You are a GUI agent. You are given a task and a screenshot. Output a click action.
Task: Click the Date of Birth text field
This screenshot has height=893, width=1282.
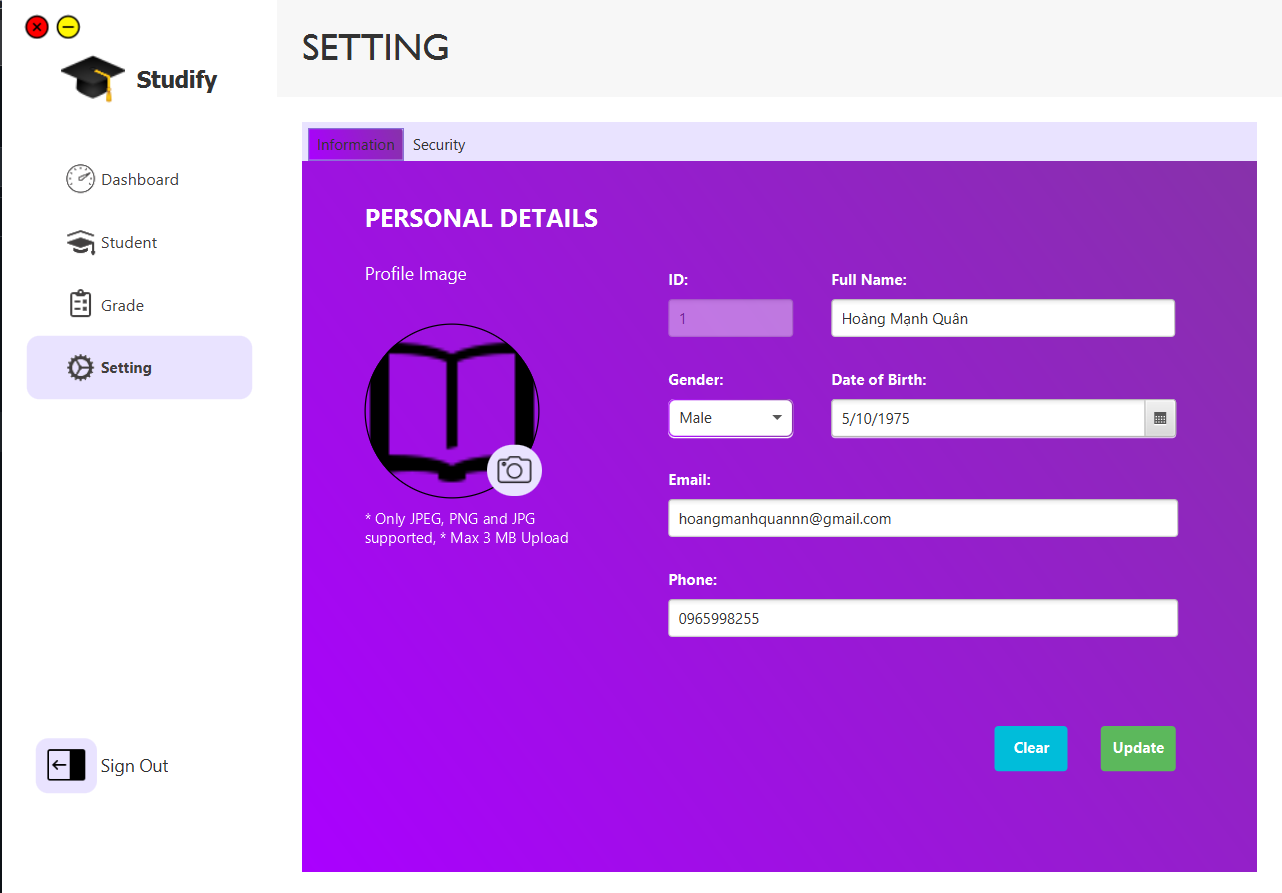point(988,418)
